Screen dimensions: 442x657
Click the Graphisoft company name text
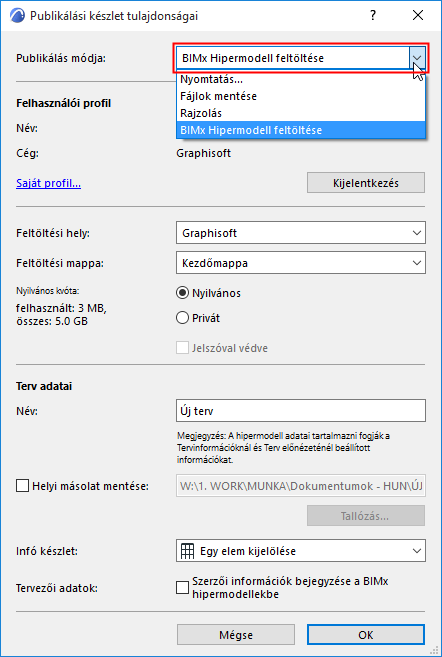tap(204, 153)
